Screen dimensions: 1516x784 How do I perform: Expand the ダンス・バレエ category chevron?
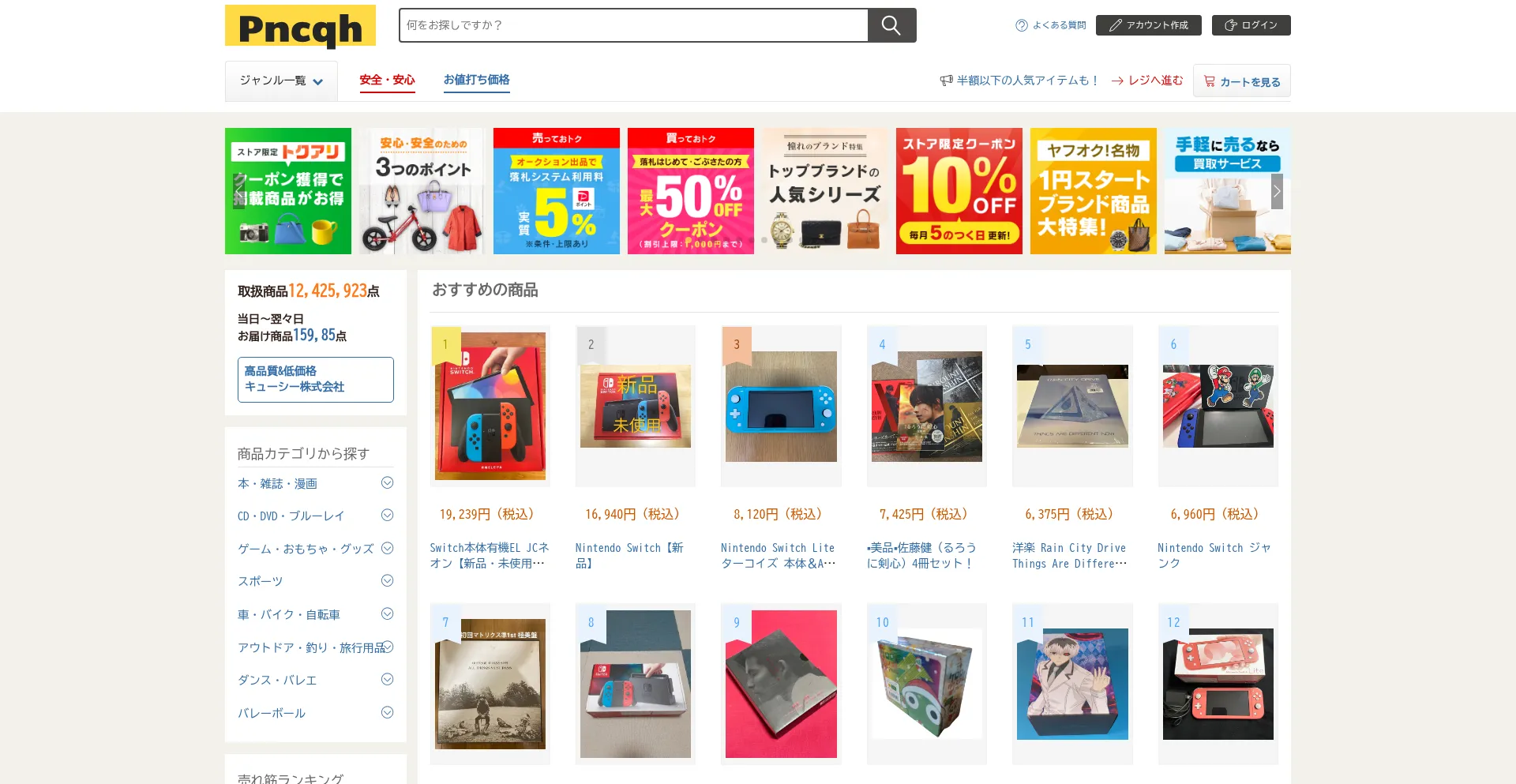(x=387, y=679)
